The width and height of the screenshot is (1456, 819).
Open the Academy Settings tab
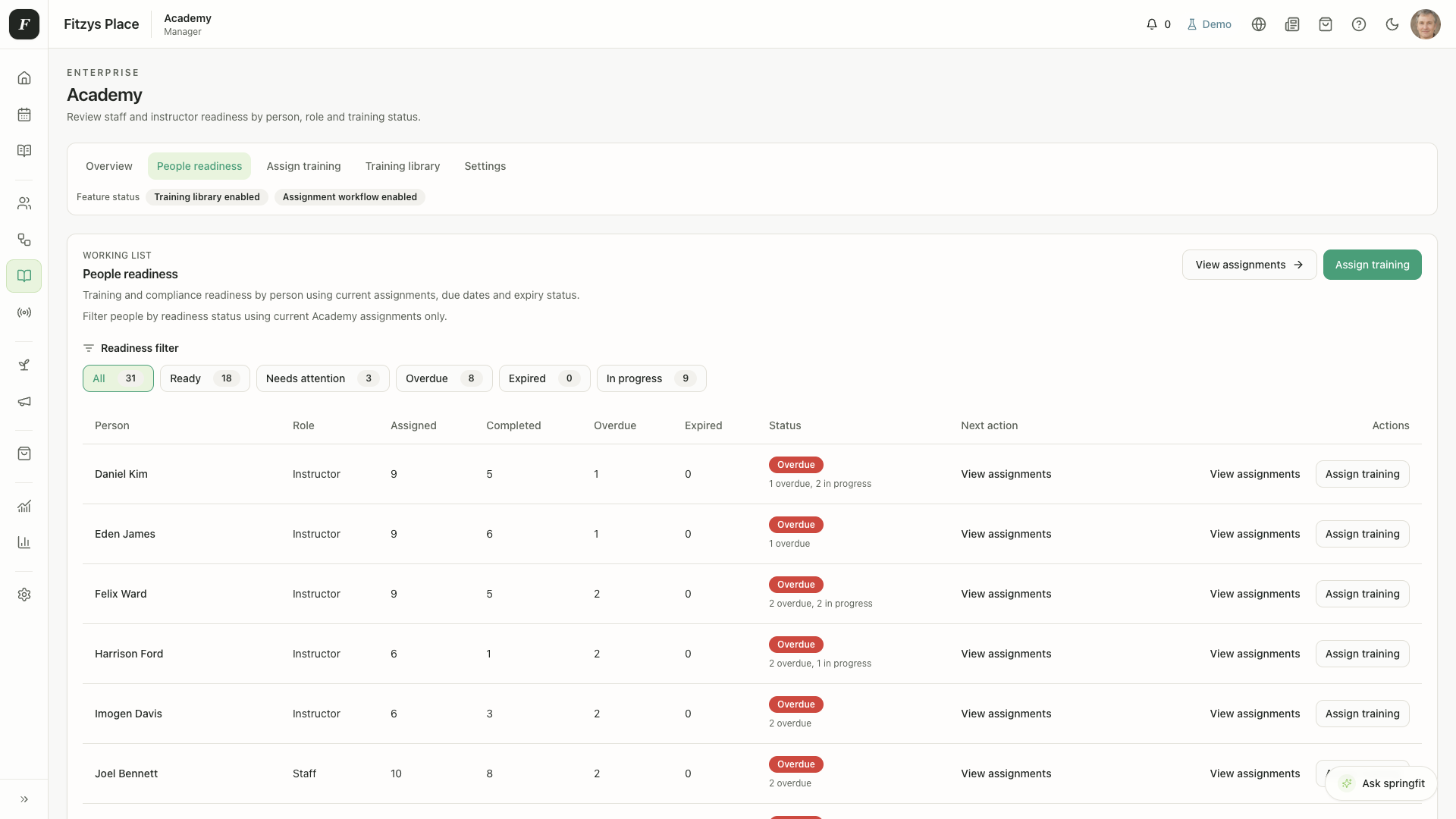(485, 166)
